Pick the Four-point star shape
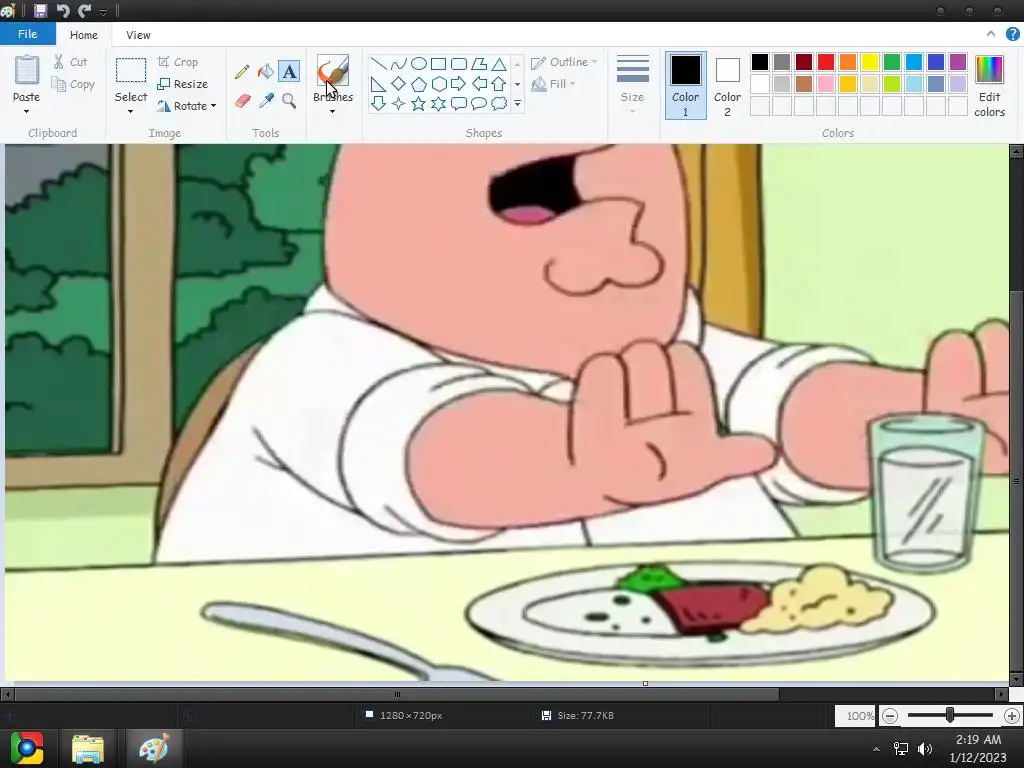 pyautogui.click(x=398, y=103)
